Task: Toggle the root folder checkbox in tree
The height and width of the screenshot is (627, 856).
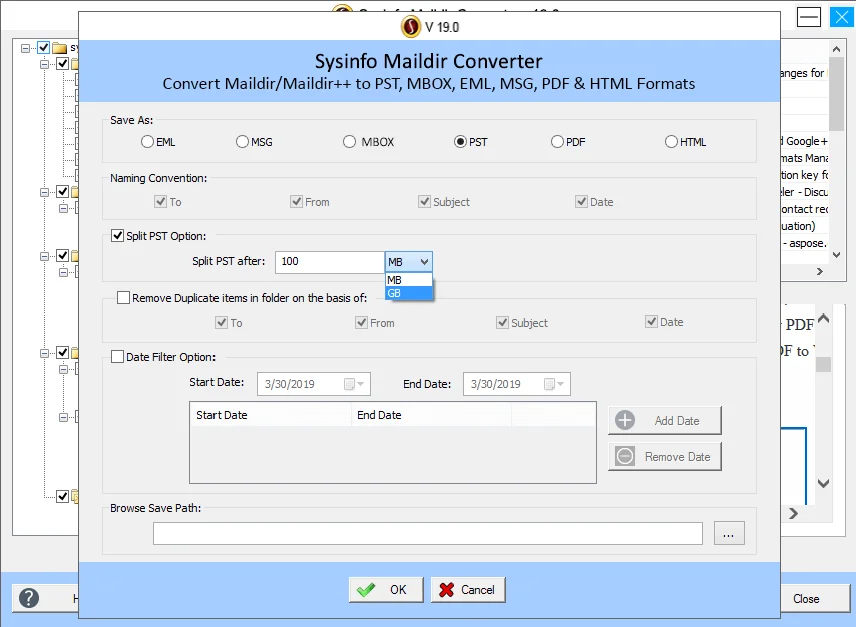Action: (x=44, y=47)
